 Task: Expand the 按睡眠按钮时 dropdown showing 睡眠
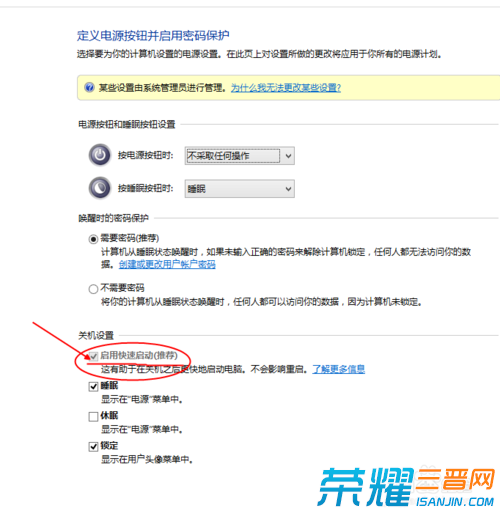pyautogui.click(x=240, y=189)
